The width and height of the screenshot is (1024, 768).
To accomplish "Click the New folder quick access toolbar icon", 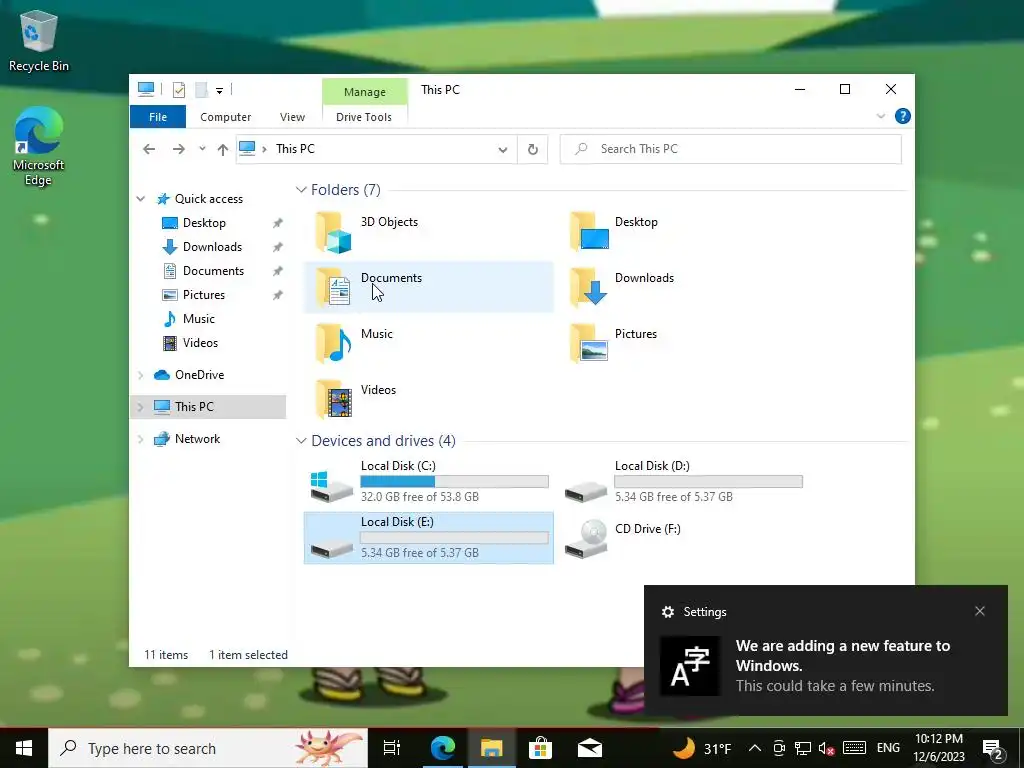I will 201,89.
